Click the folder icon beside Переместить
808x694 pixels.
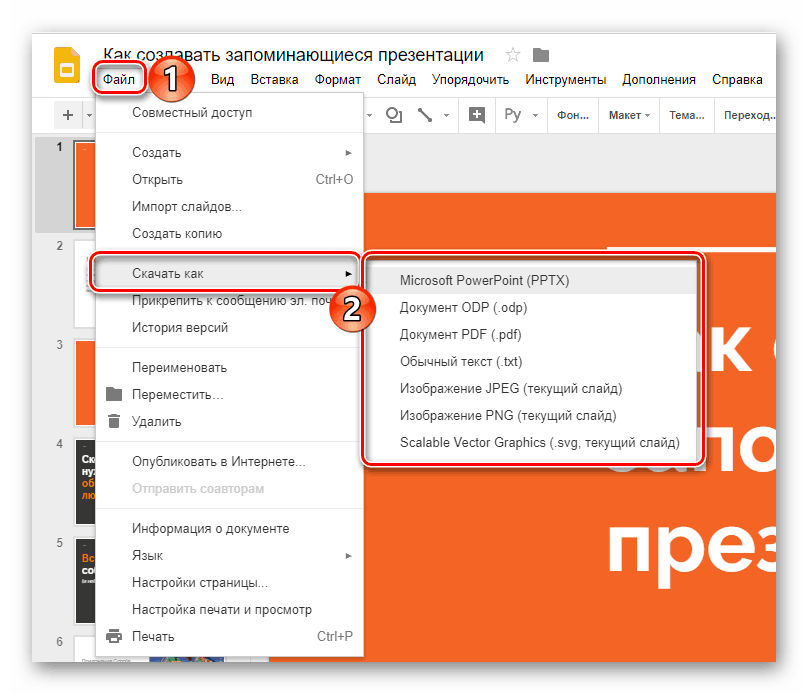(x=114, y=394)
